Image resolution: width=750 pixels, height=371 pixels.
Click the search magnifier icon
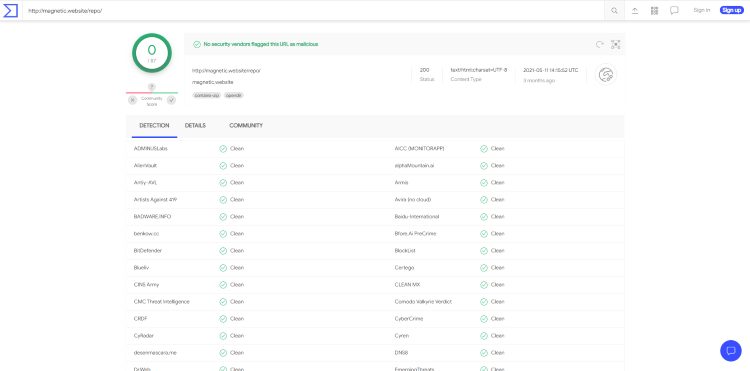tap(615, 11)
